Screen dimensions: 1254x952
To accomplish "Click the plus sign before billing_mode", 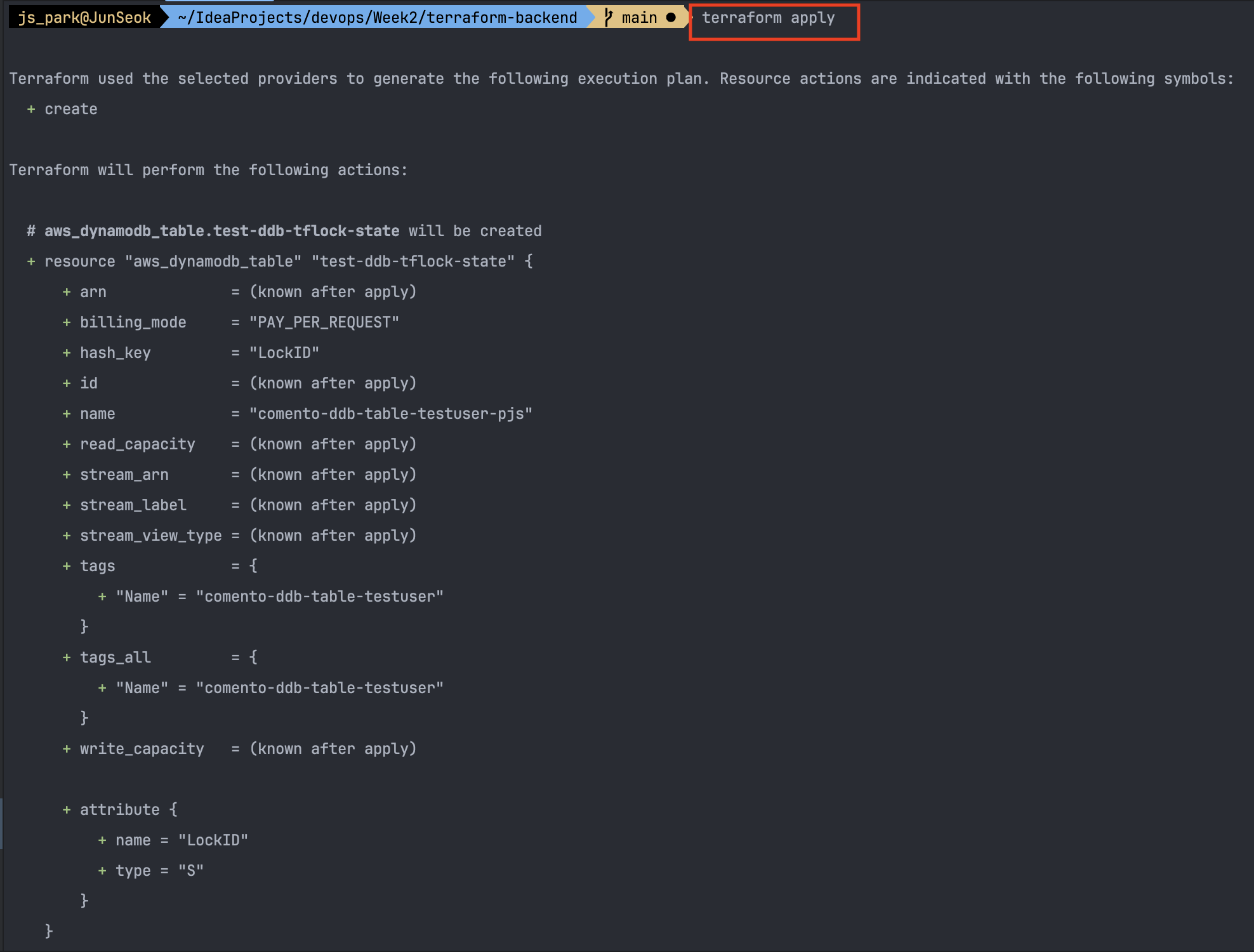I will (x=67, y=322).
